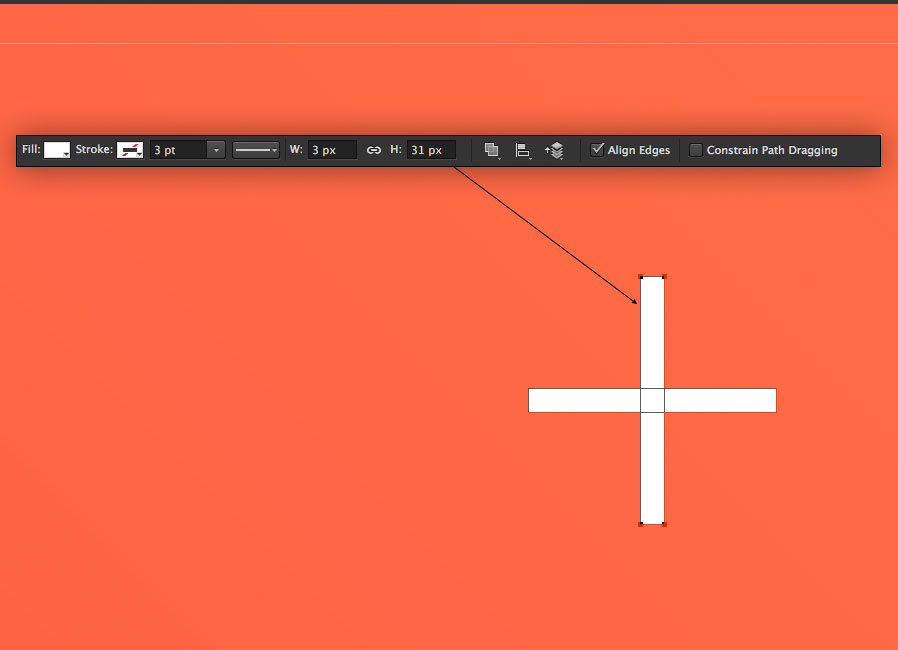Click the layered squares of the arrange icon
The width and height of the screenshot is (898, 650).
tap(556, 149)
